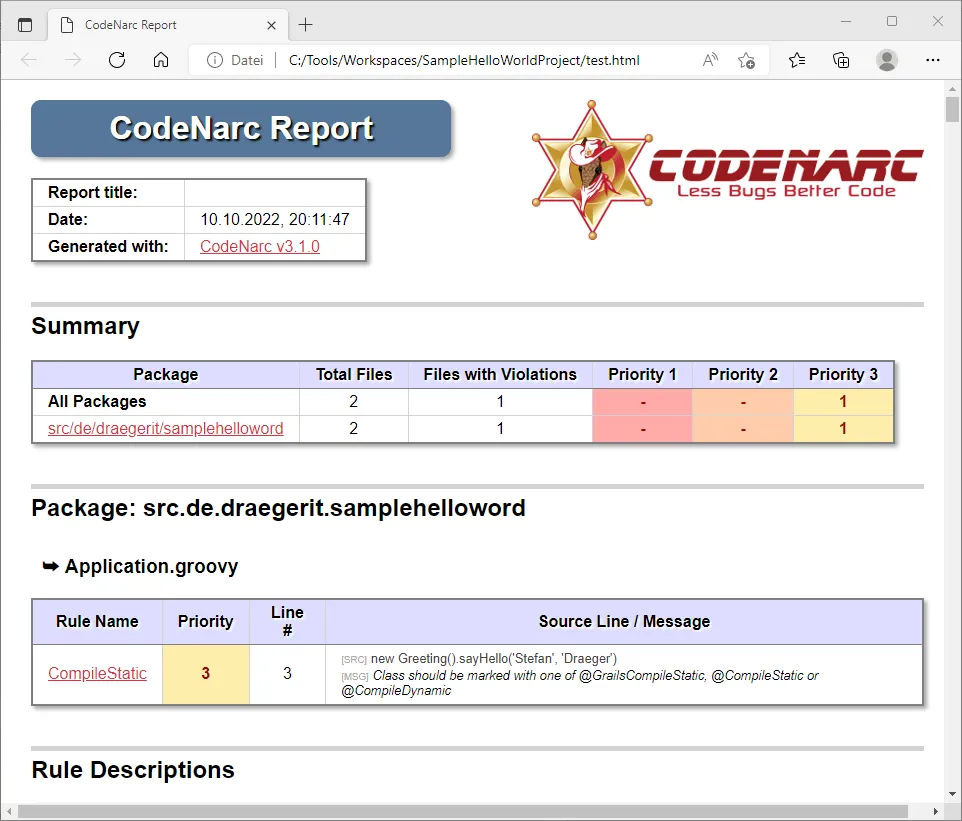The image size is (962, 821).
Task: Reload the CodeNarc Report page
Action: (117, 60)
